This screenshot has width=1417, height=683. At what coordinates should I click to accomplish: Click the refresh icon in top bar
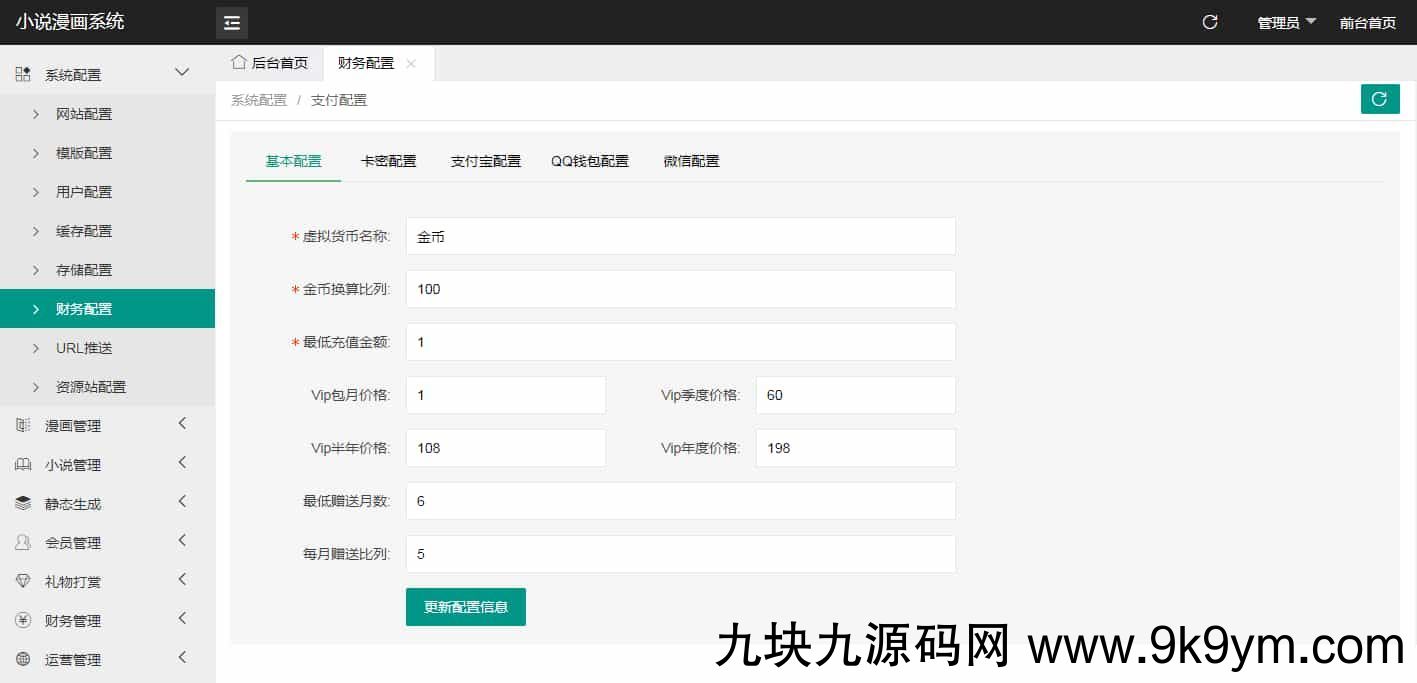pos(1210,22)
